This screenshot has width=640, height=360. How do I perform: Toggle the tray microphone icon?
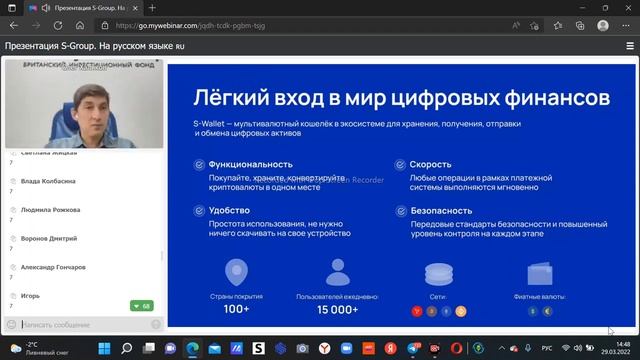pos(528,348)
